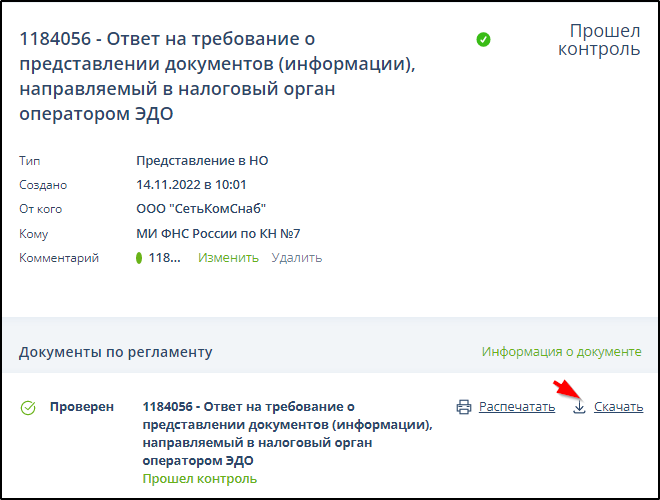Click the creation date 14.11.2022 в 10:01
This screenshot has width=660, height=500.
click(191, 185)
